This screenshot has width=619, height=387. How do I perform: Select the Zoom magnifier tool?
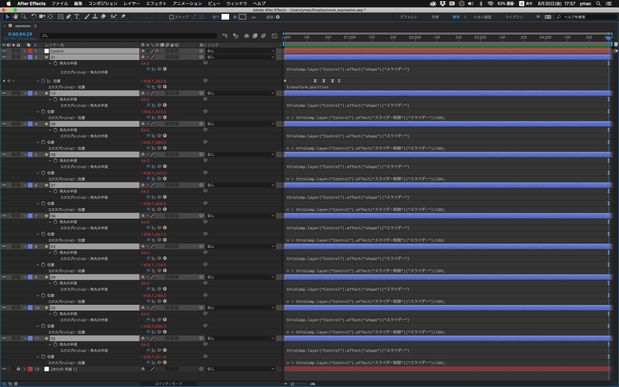pos(24,17)
